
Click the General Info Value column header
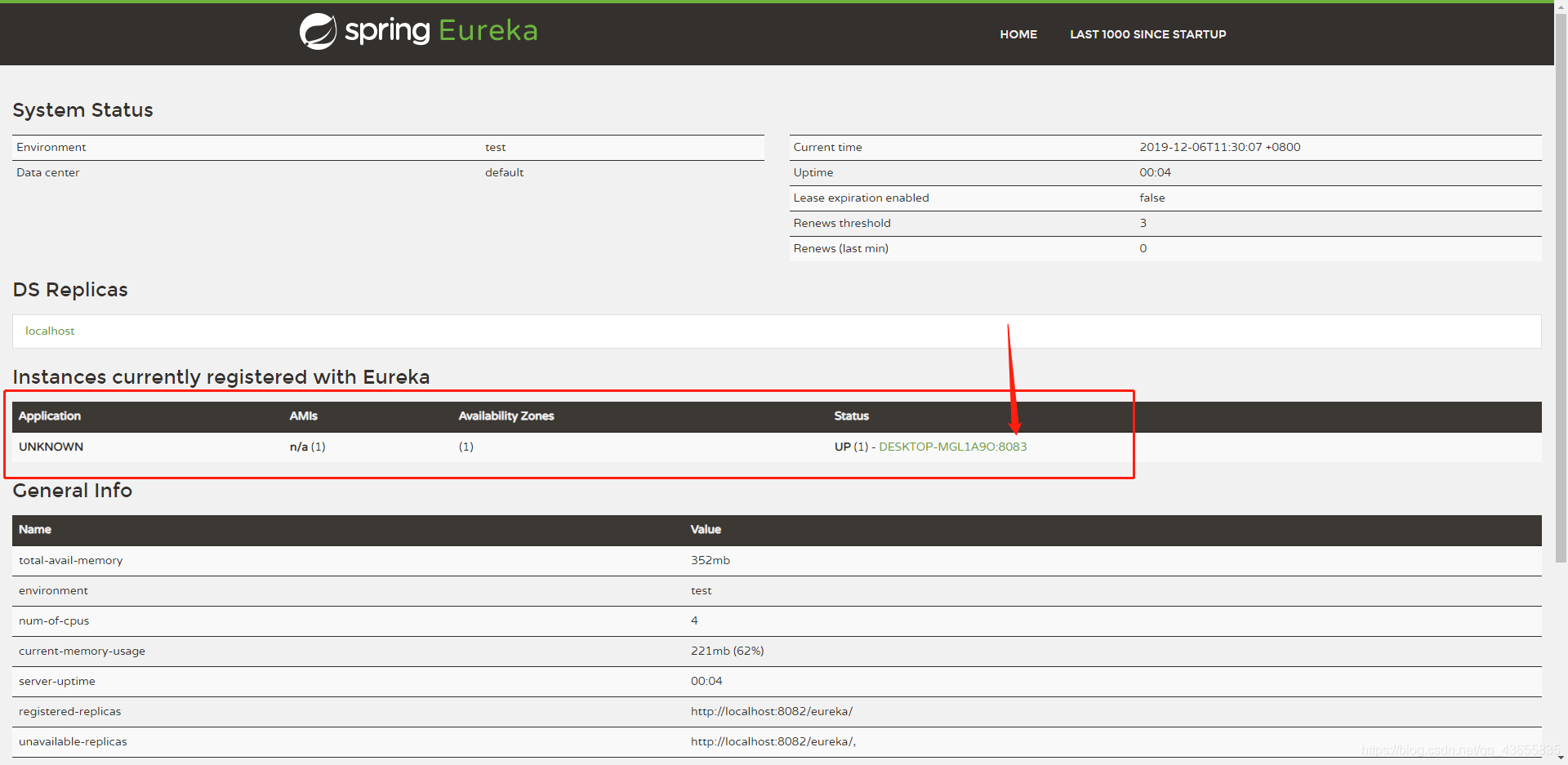[x=706, y=529]
